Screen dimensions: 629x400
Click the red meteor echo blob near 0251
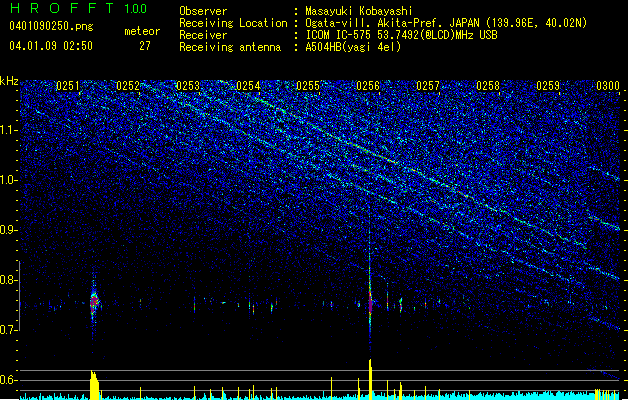[94, 302]
